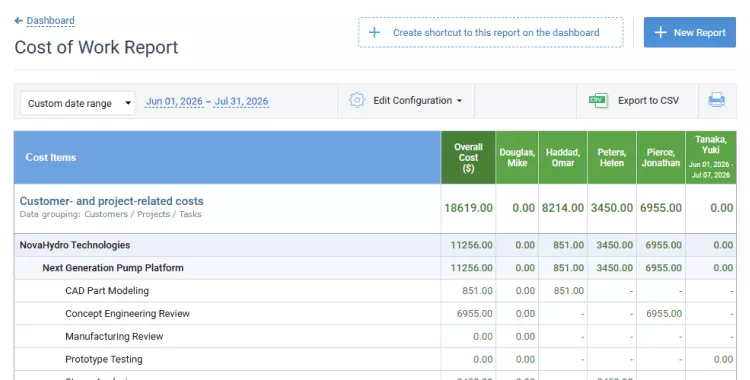Click the CSV file icon

598,101
